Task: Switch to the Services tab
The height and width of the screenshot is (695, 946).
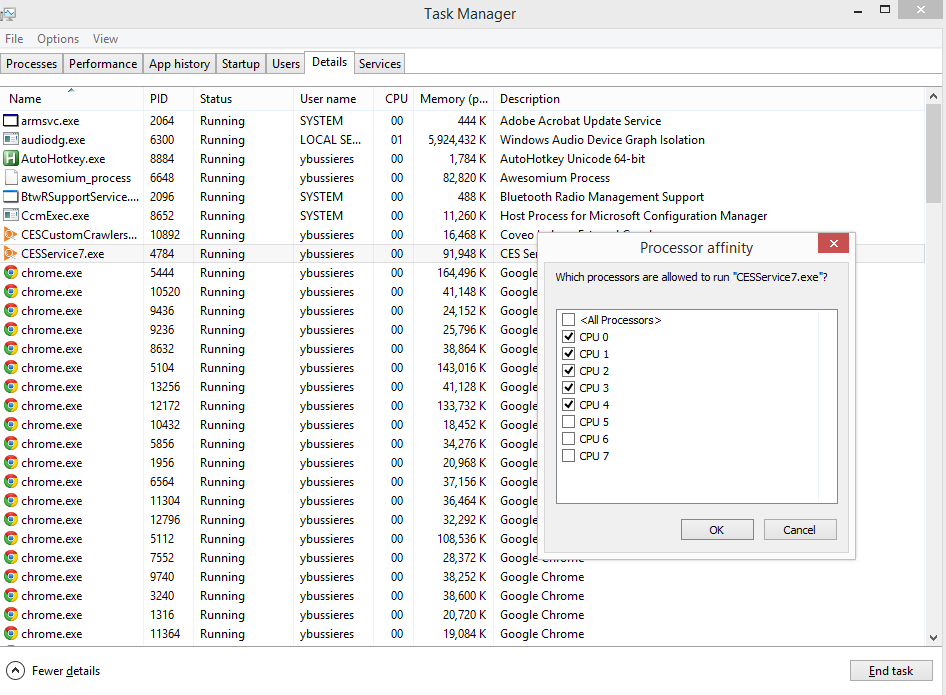Action: click(379, 63)
